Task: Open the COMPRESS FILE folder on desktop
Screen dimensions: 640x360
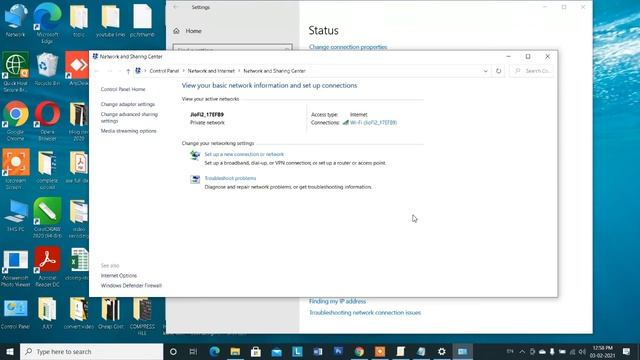Action: [142, 316]
